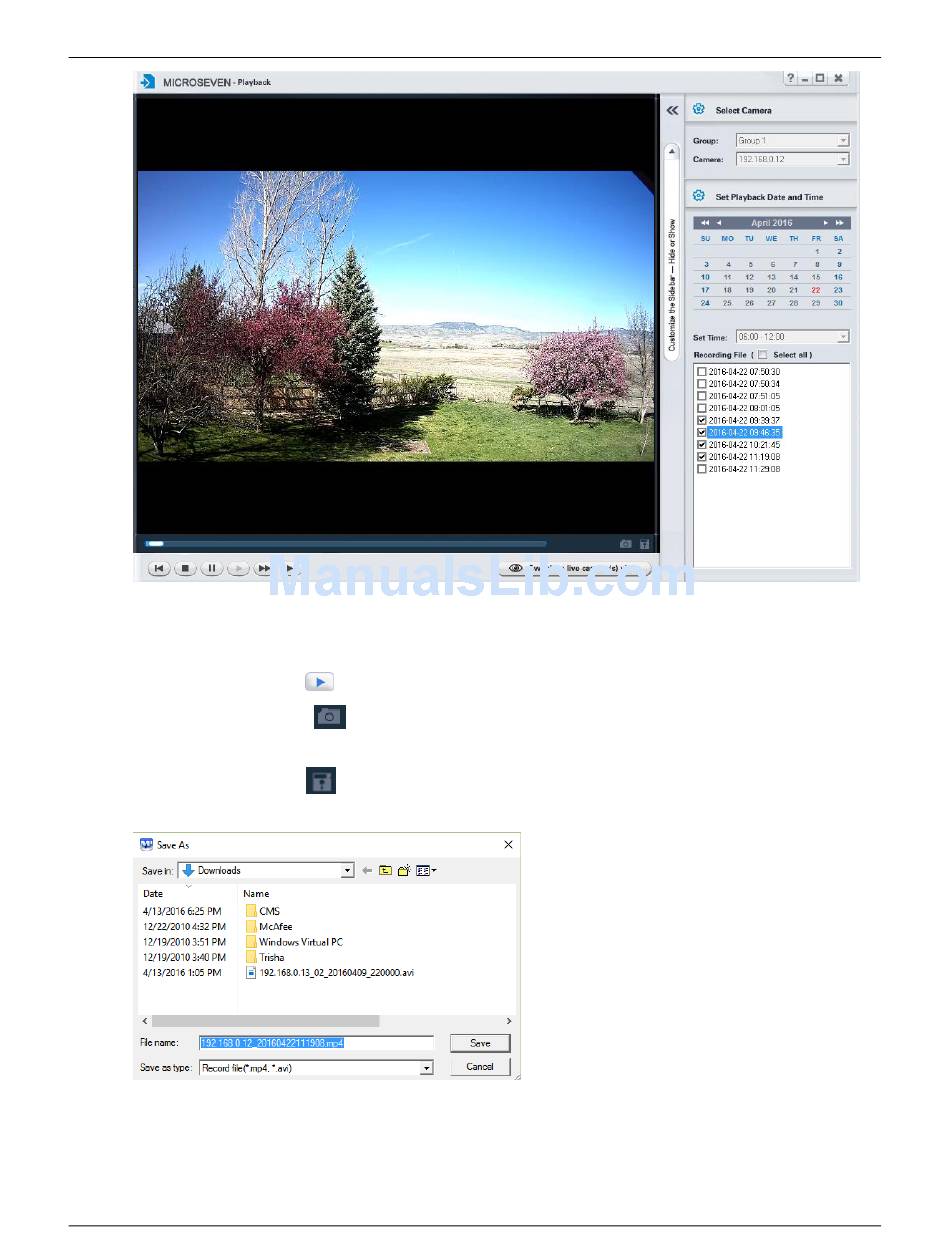
Task: Select the Windows Virtual PC folder
Action: click(x=294, y=942)
